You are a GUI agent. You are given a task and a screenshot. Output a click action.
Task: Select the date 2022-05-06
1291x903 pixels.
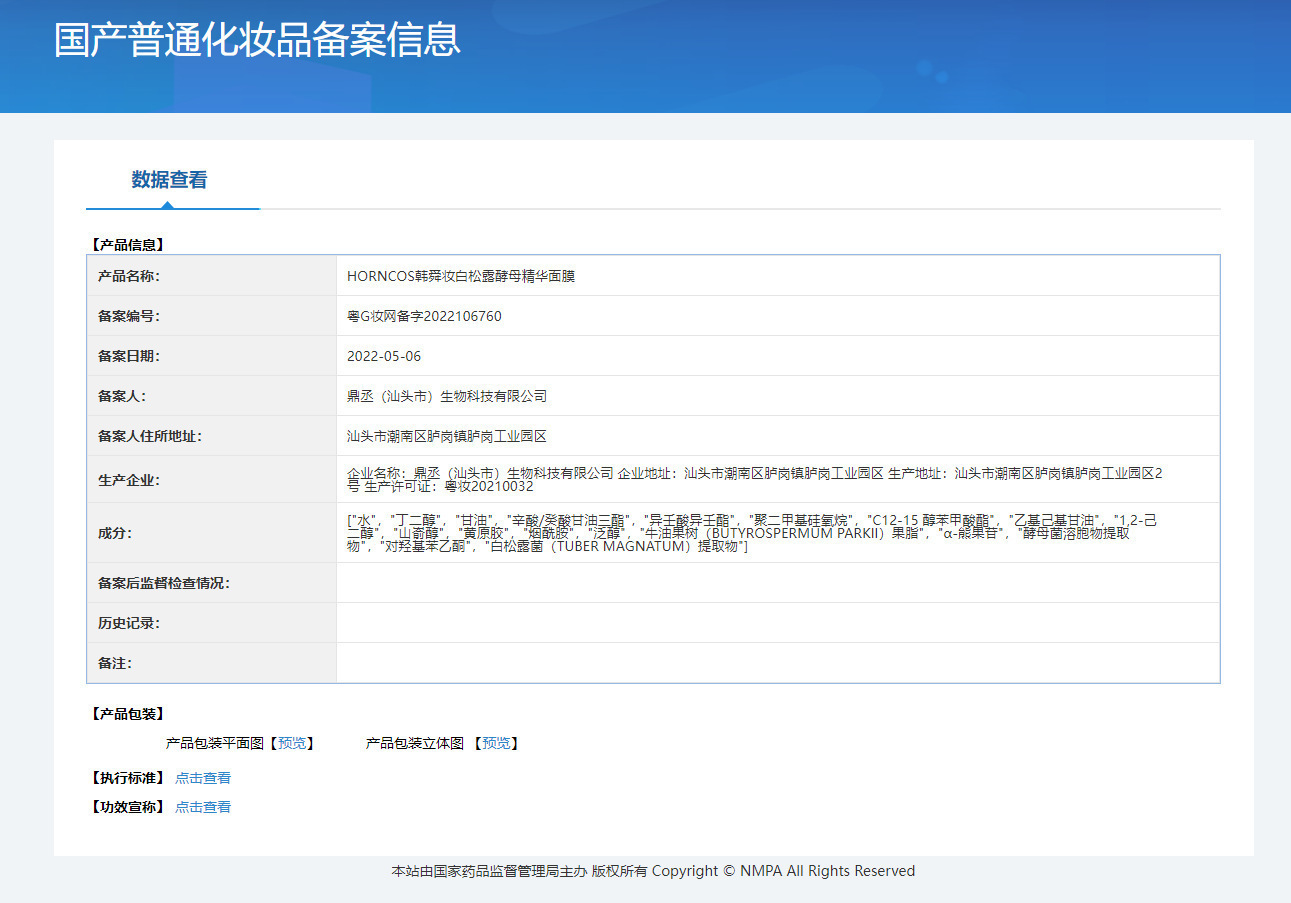click(385, 356)
